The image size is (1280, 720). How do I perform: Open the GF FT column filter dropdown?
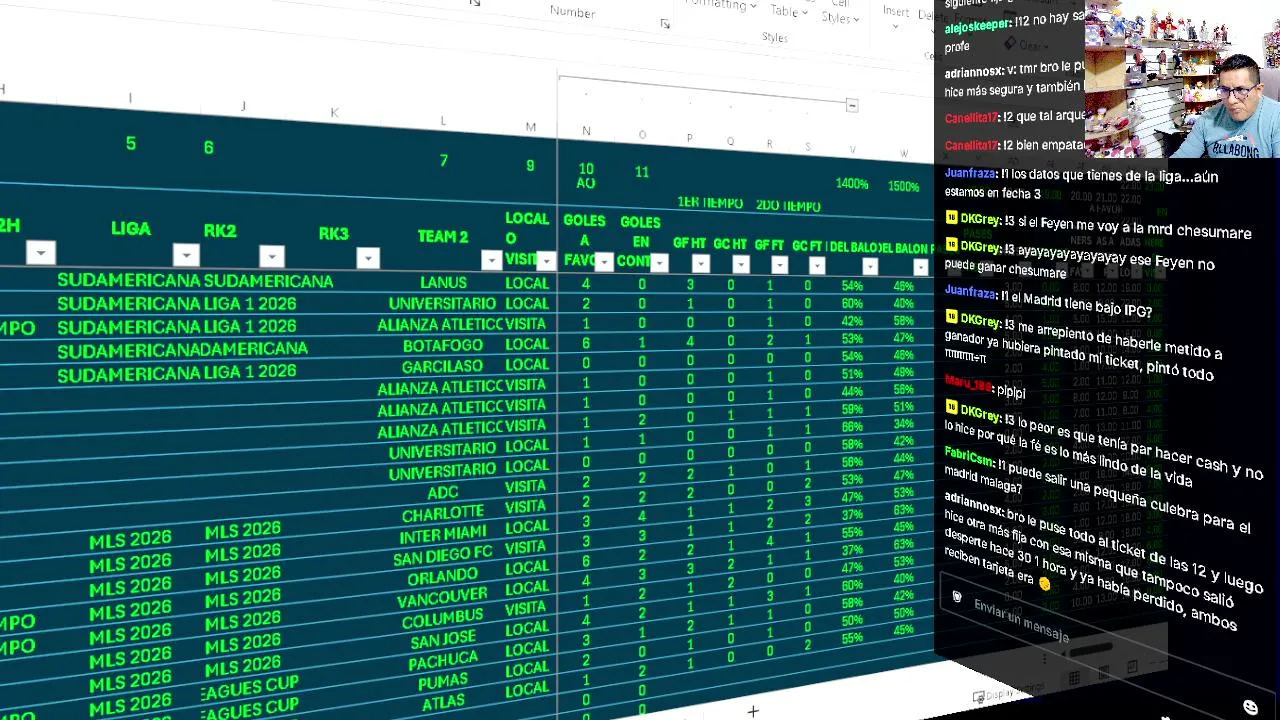tap(779, 265)
